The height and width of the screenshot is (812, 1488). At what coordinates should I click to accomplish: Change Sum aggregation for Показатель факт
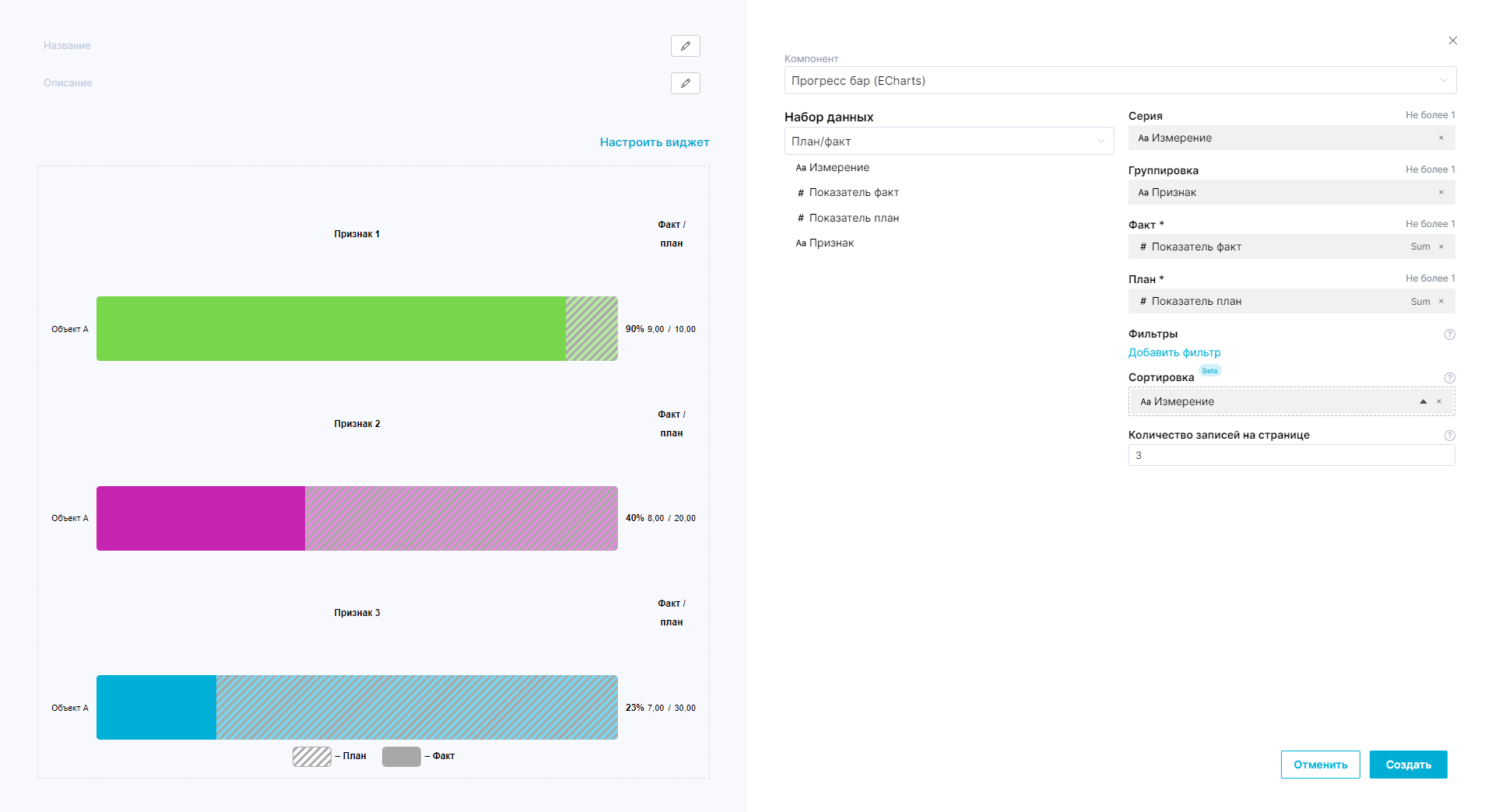(1420, 247)
